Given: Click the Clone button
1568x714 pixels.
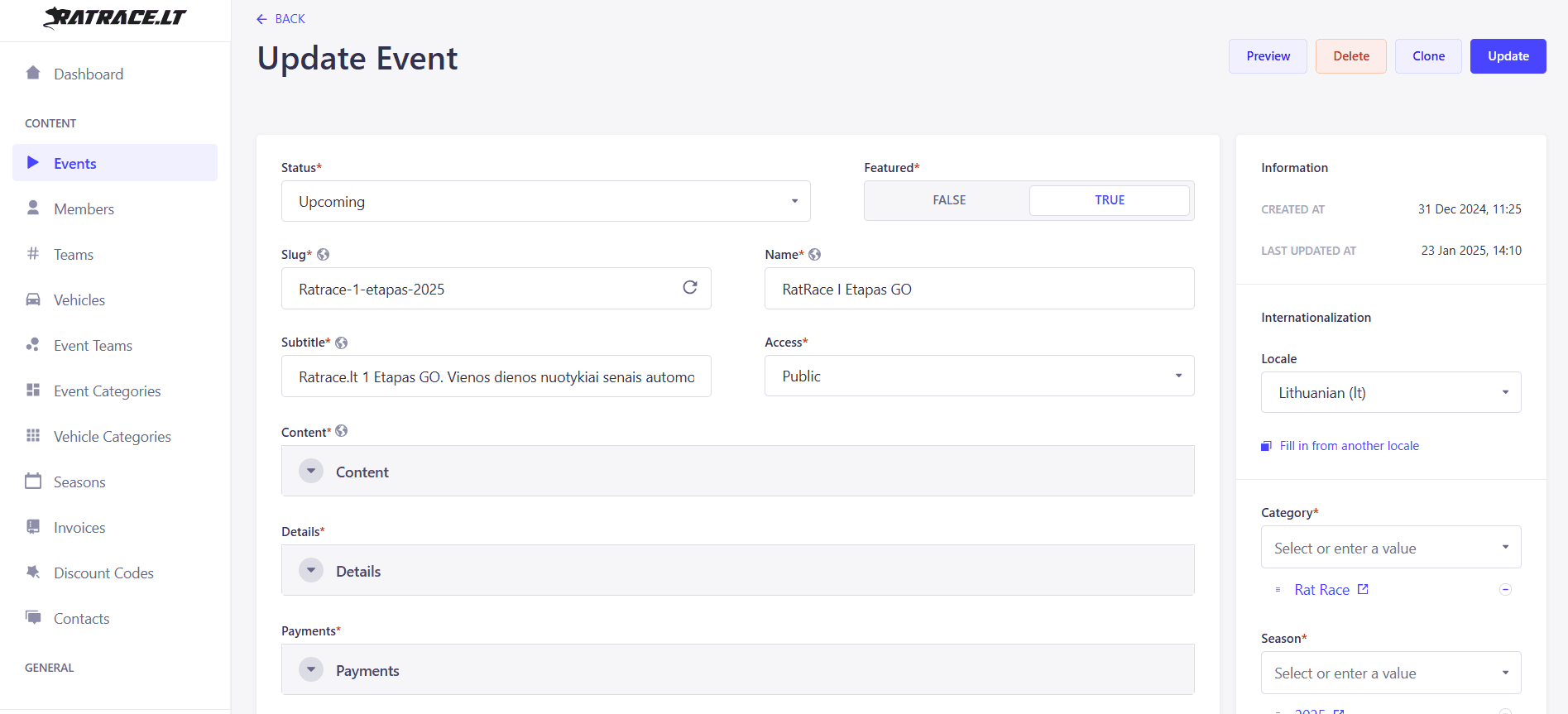Looking at the screenshot, I should tap(1428, 56).
